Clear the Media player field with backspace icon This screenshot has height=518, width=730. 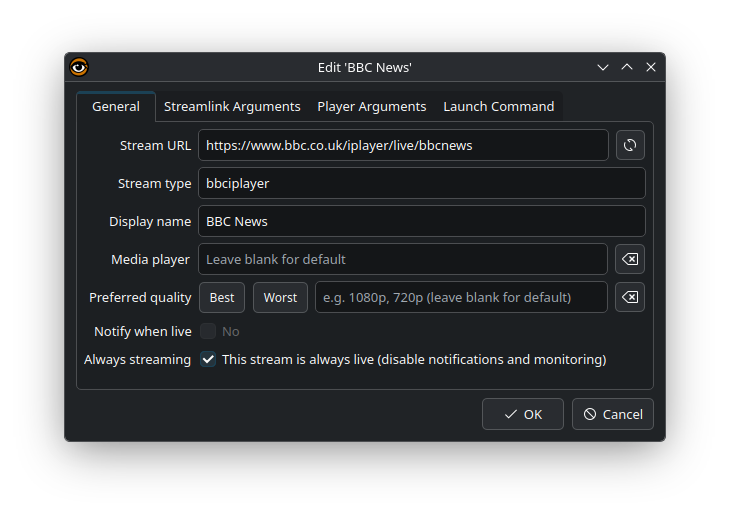point(630,259)
